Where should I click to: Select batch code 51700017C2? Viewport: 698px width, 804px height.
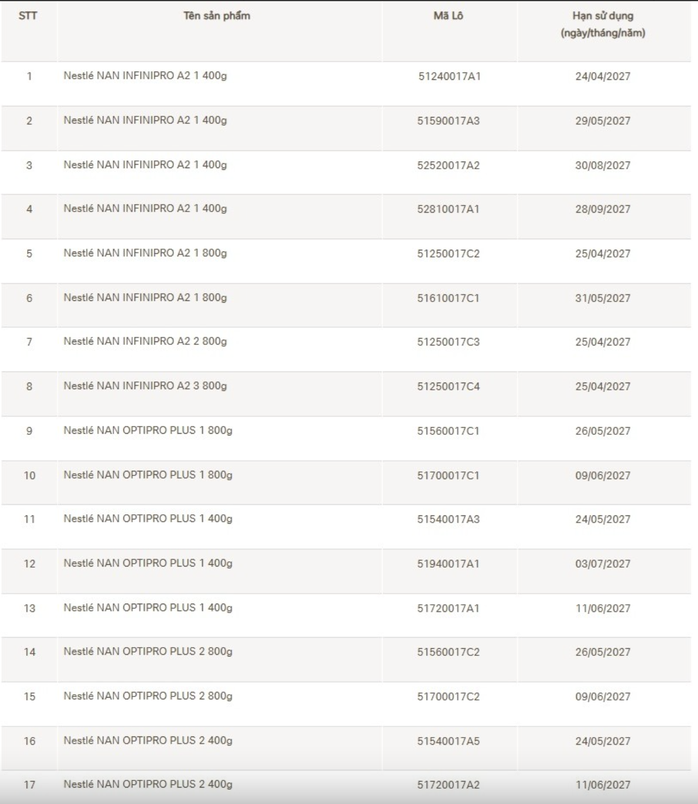[x=448, y=697]
